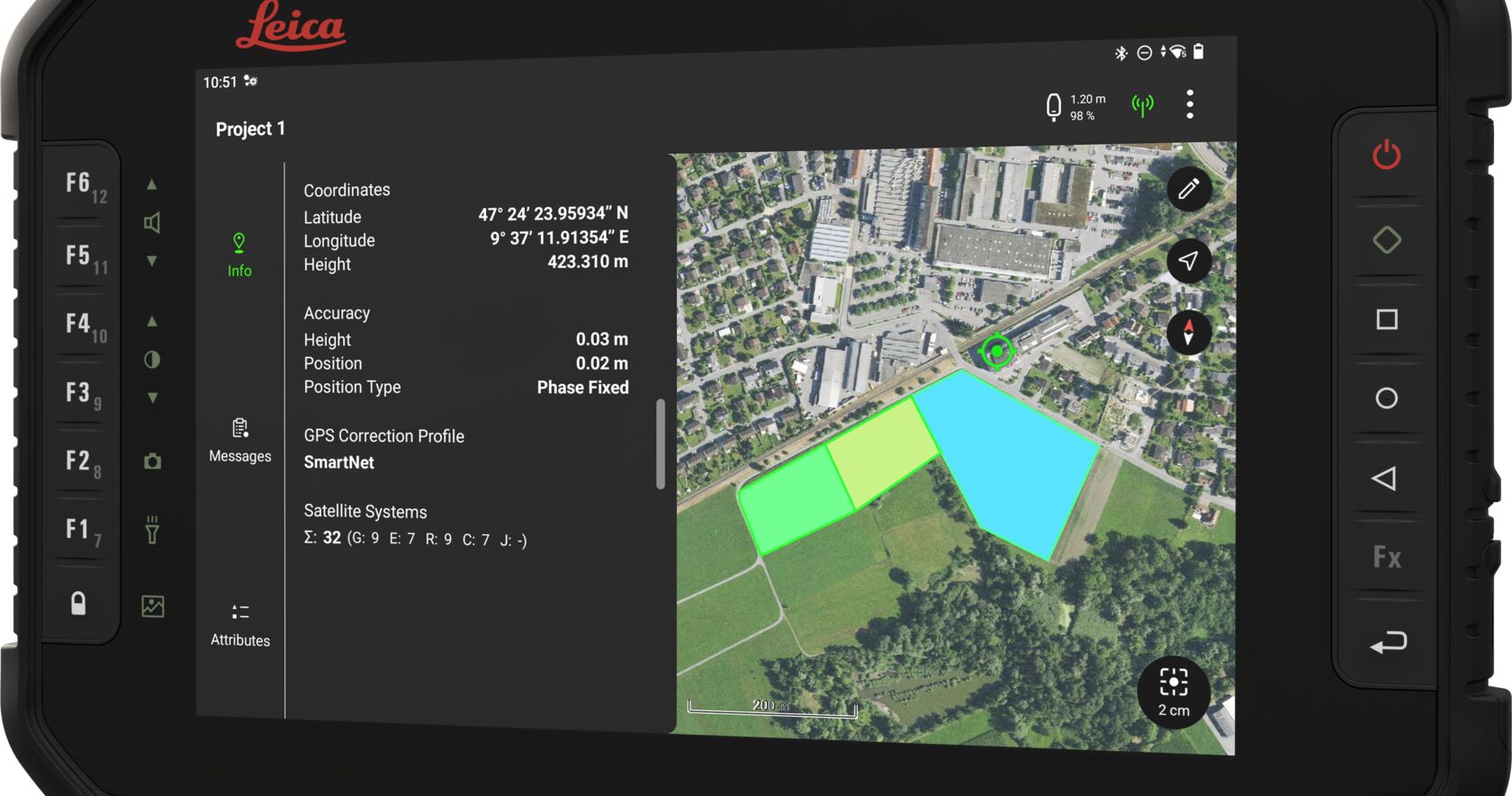Tap the Project 1 title

tap(250, 129)
